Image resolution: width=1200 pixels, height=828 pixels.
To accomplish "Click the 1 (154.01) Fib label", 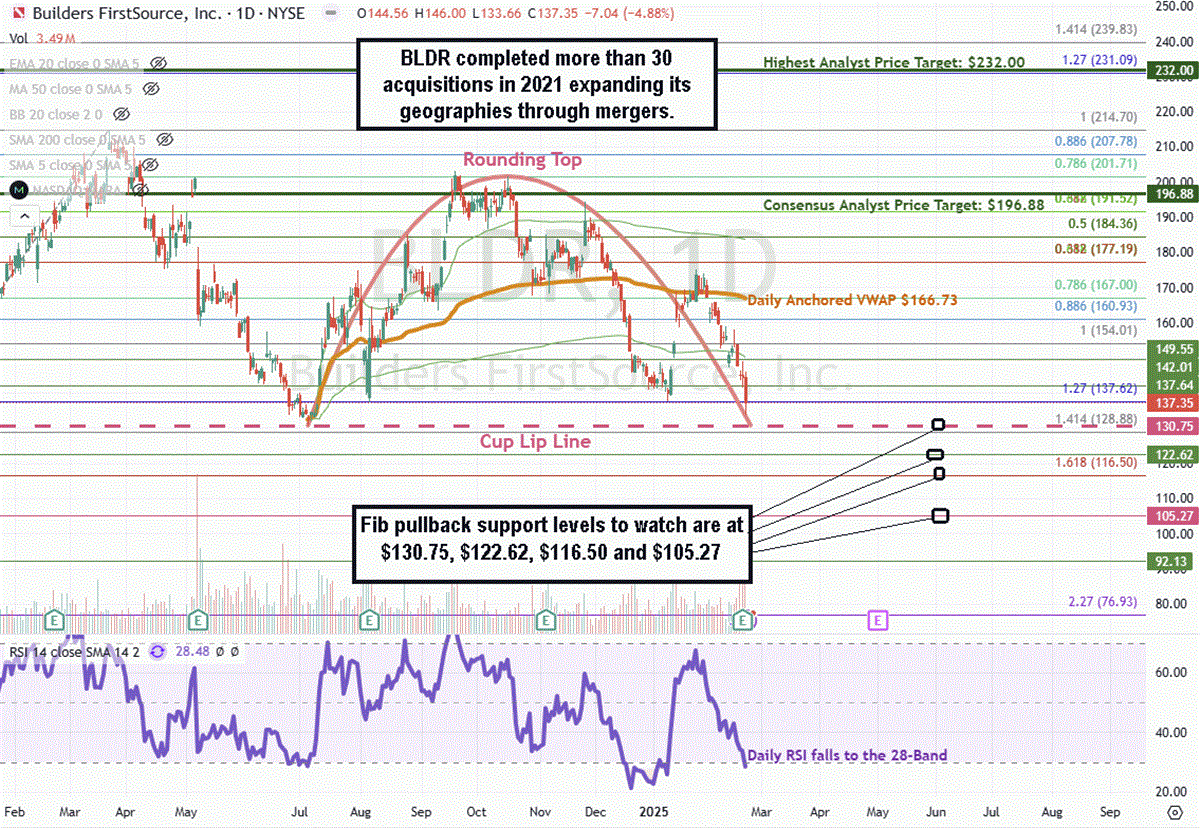I will 1108,329.
